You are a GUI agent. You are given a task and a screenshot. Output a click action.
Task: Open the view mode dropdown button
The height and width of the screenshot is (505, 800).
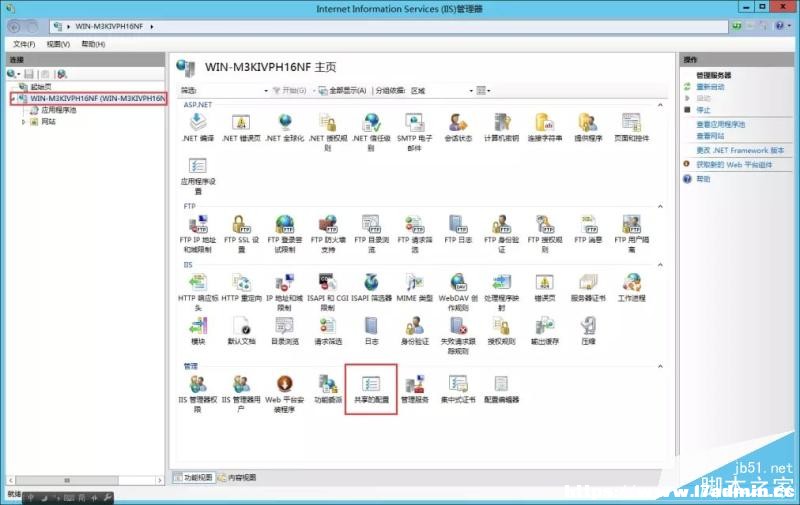pos(483,91)
